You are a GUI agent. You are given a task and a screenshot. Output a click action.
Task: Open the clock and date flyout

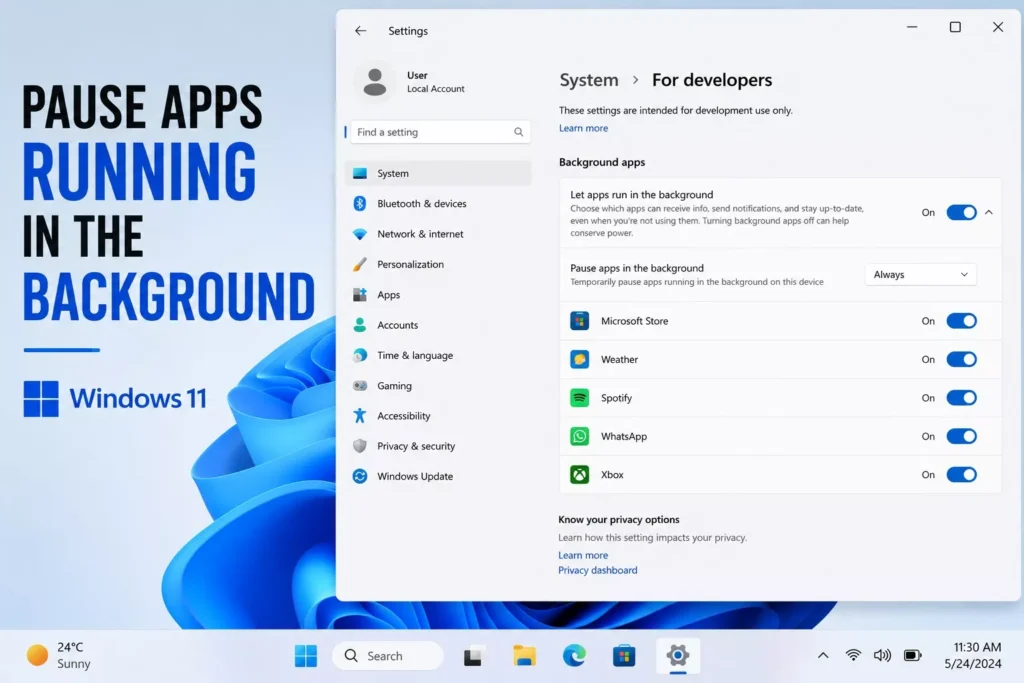(972, 655)
